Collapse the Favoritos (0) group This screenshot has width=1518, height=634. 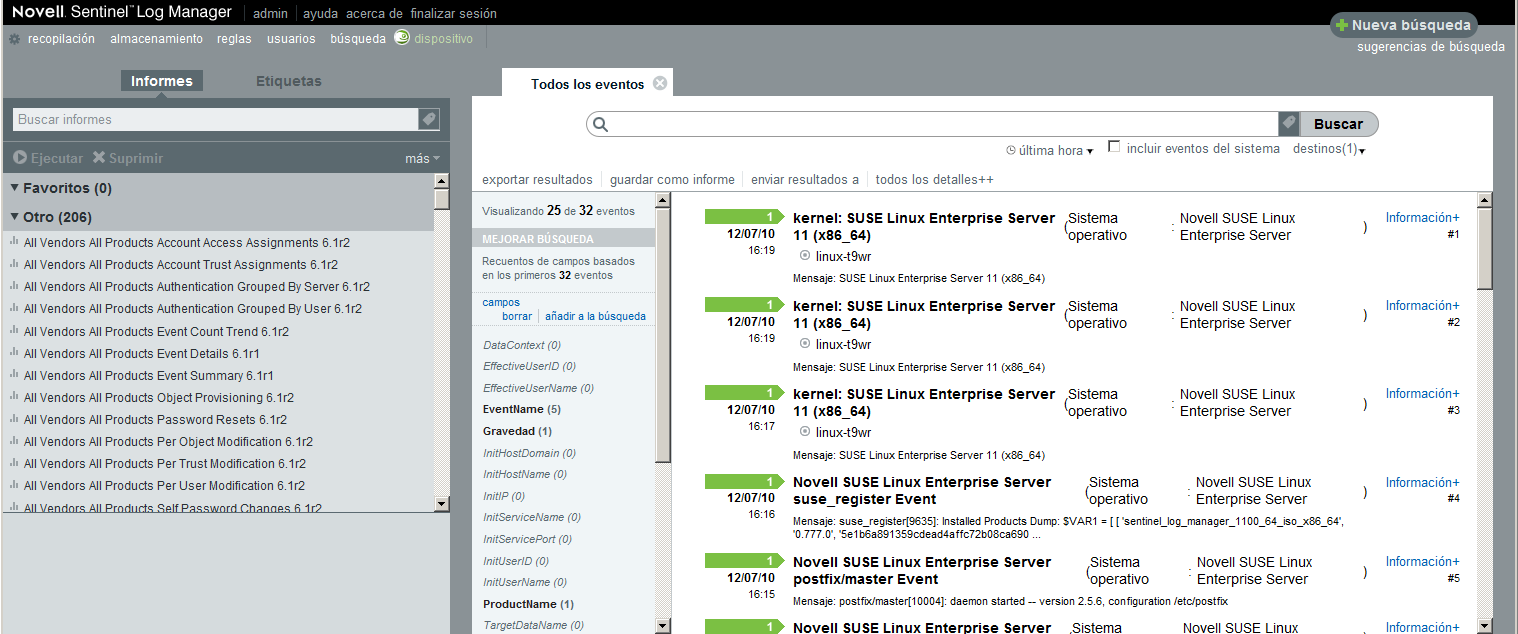pyautogui.click(x=15, y=188)
